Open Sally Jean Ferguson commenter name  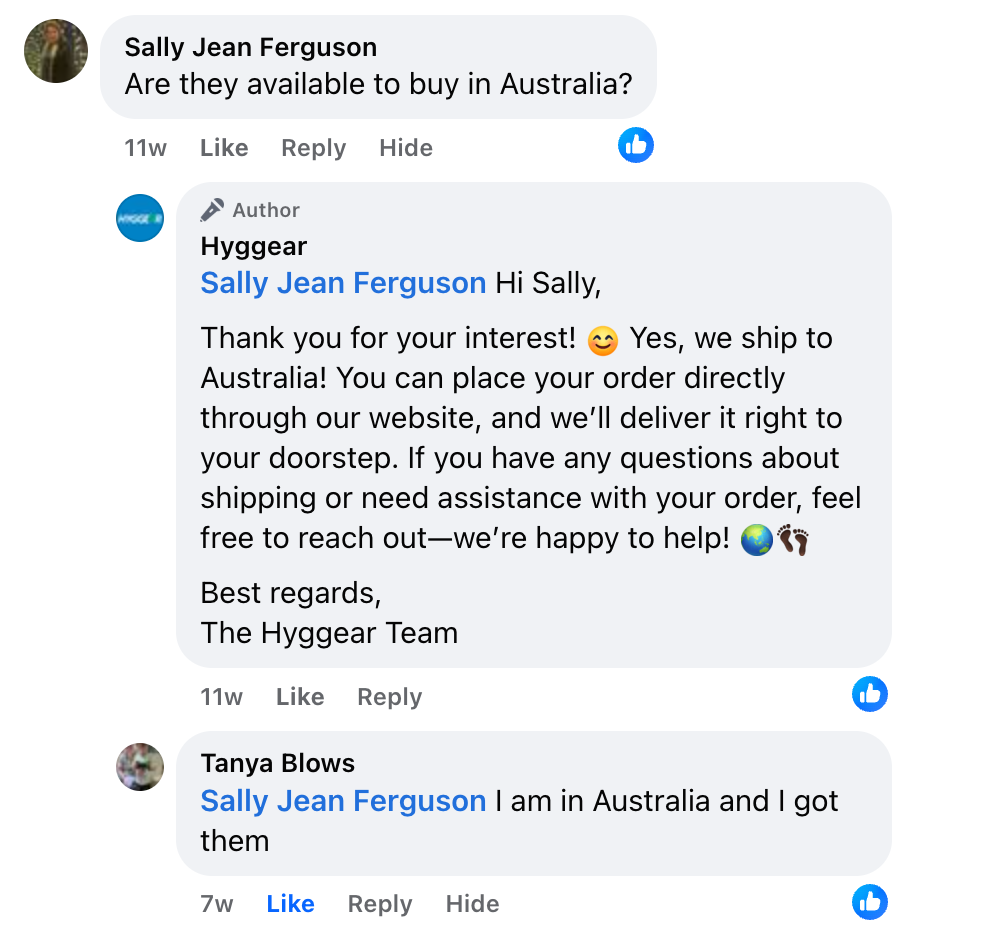pos(251,47)
